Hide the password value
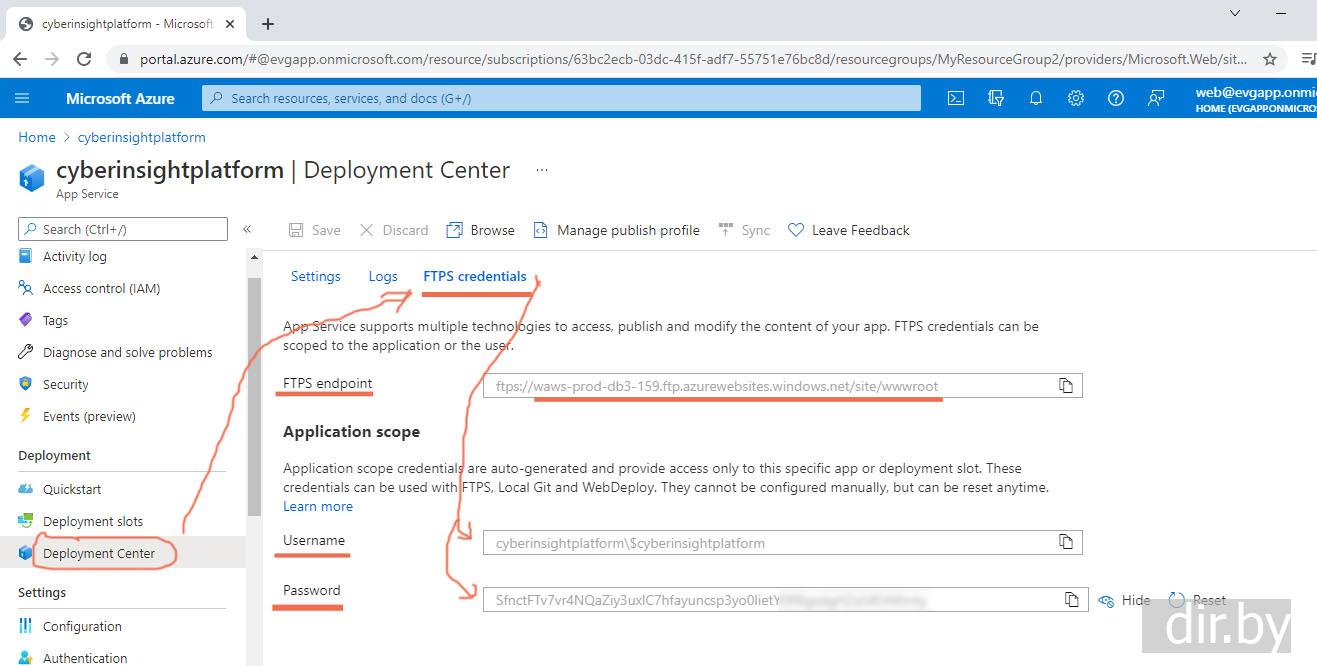 coord(1125,600)
